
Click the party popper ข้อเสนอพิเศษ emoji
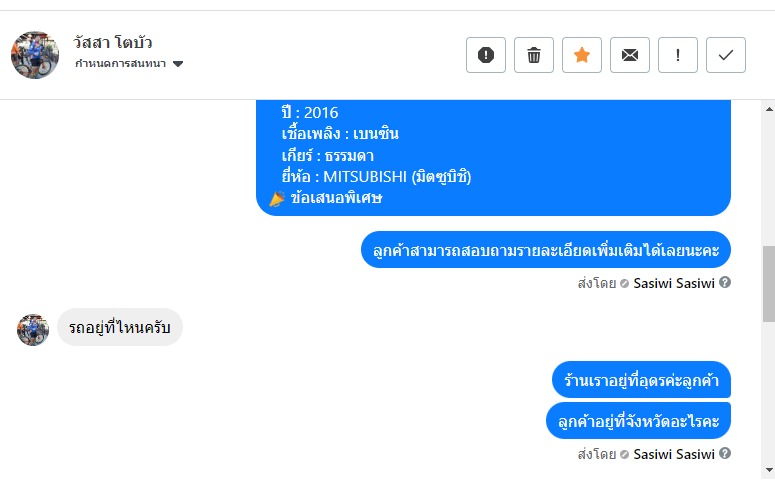[278, 198]
